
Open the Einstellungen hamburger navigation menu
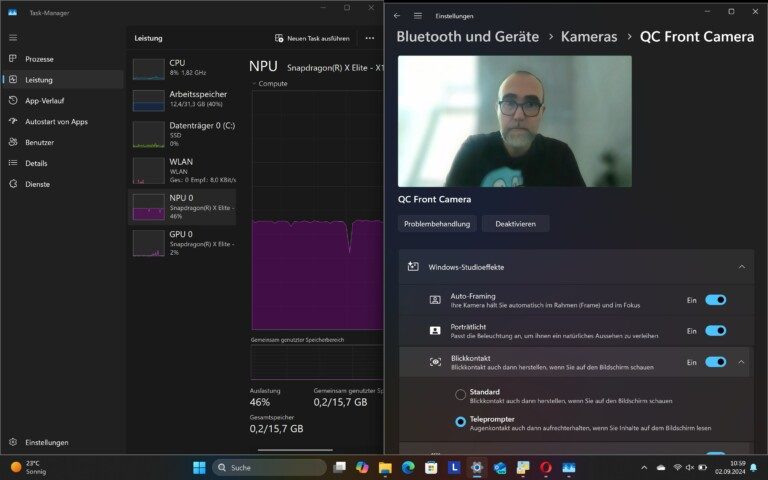pyautogui.click(x=418, y=16)
